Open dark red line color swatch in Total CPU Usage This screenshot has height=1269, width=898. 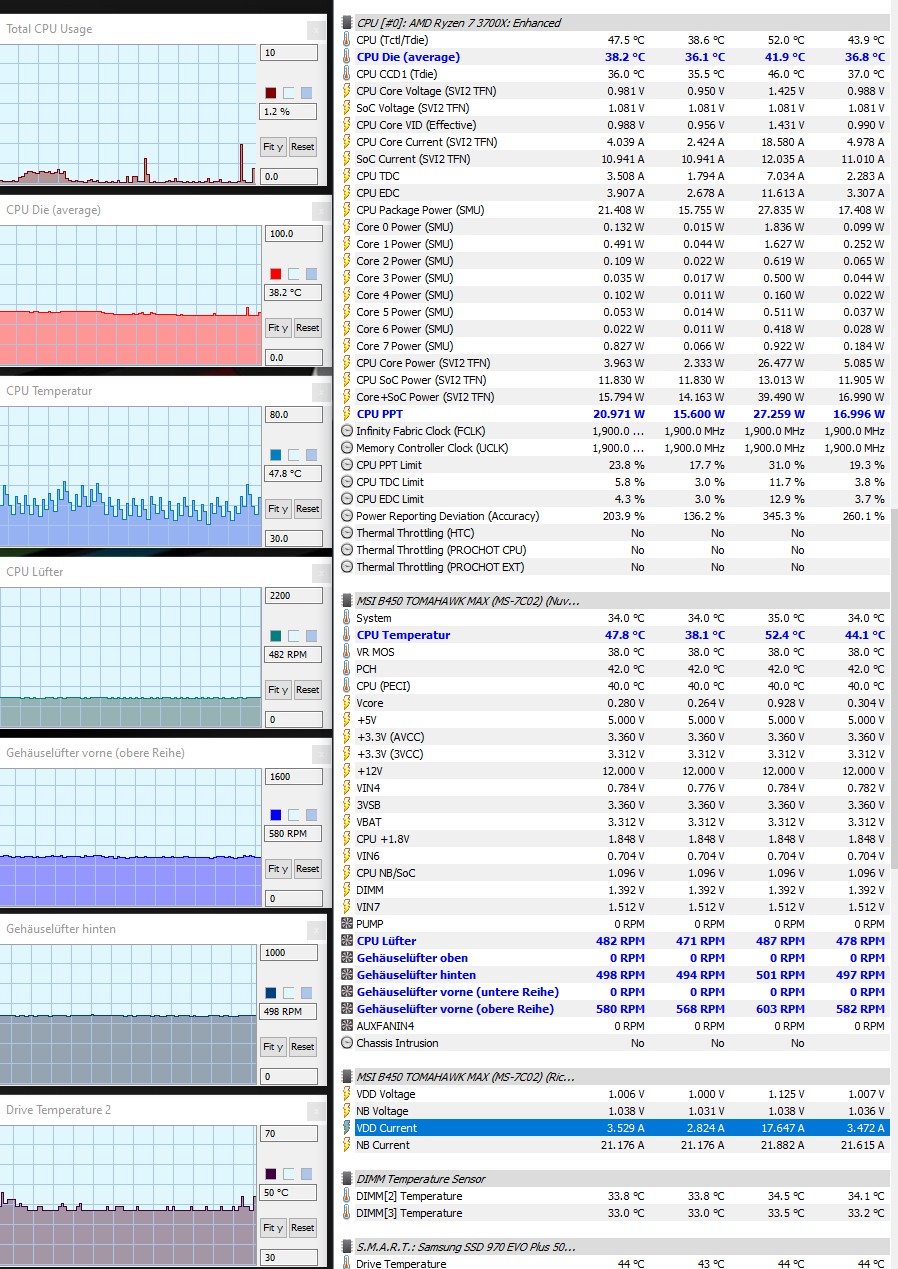(x=270, y=93)
